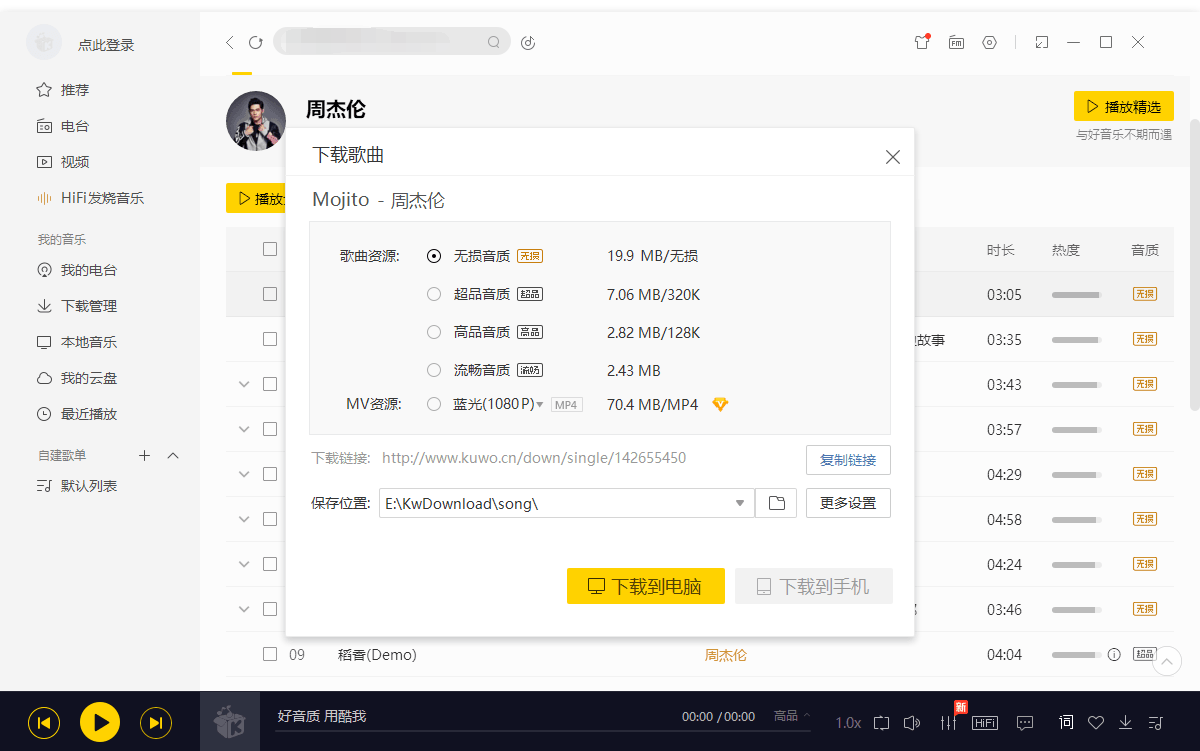Select the 超品音质 quality option
The height and width of the screenshot is (751, 1200).
433,293
